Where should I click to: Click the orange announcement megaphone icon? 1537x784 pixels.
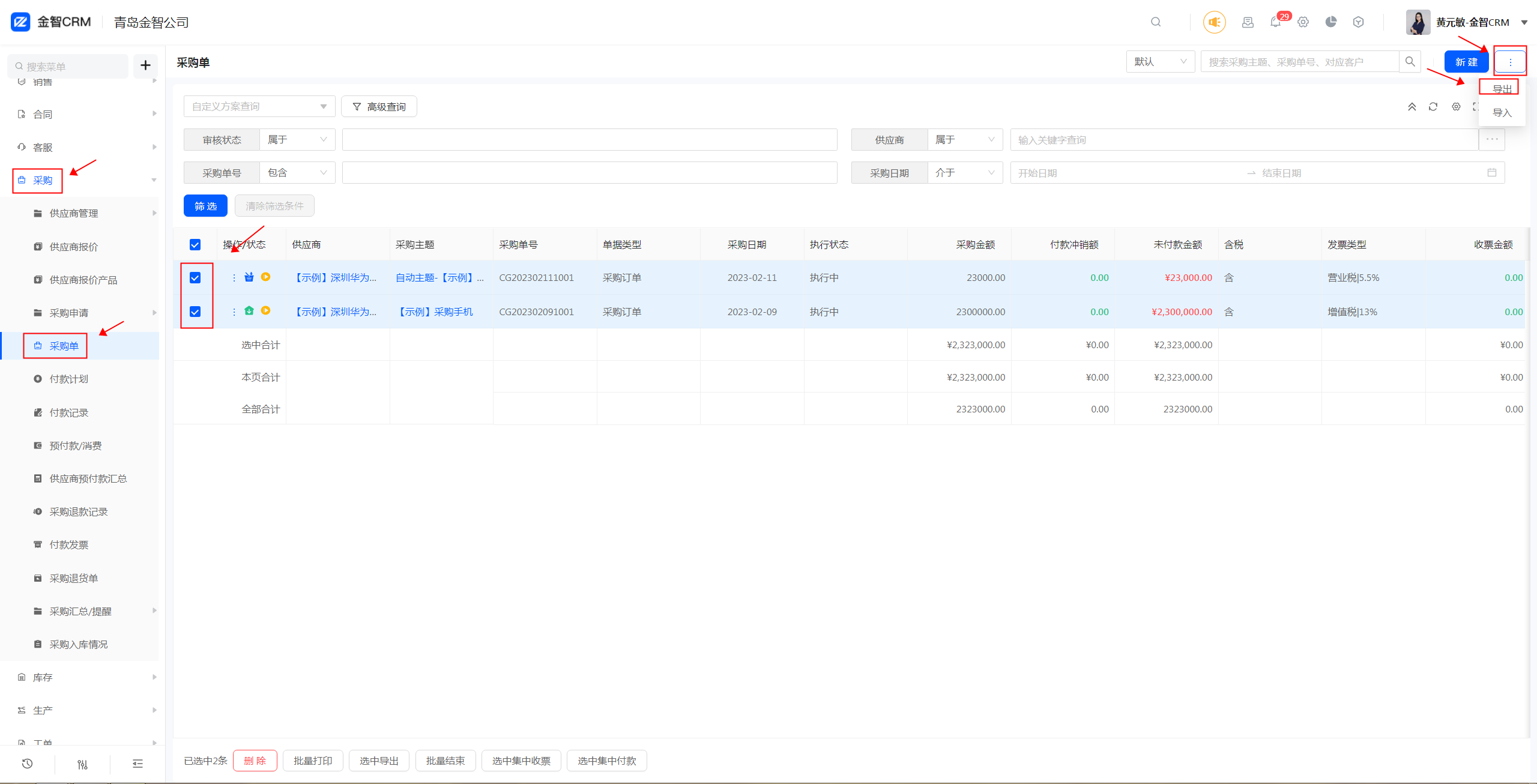coord(1214,22)
